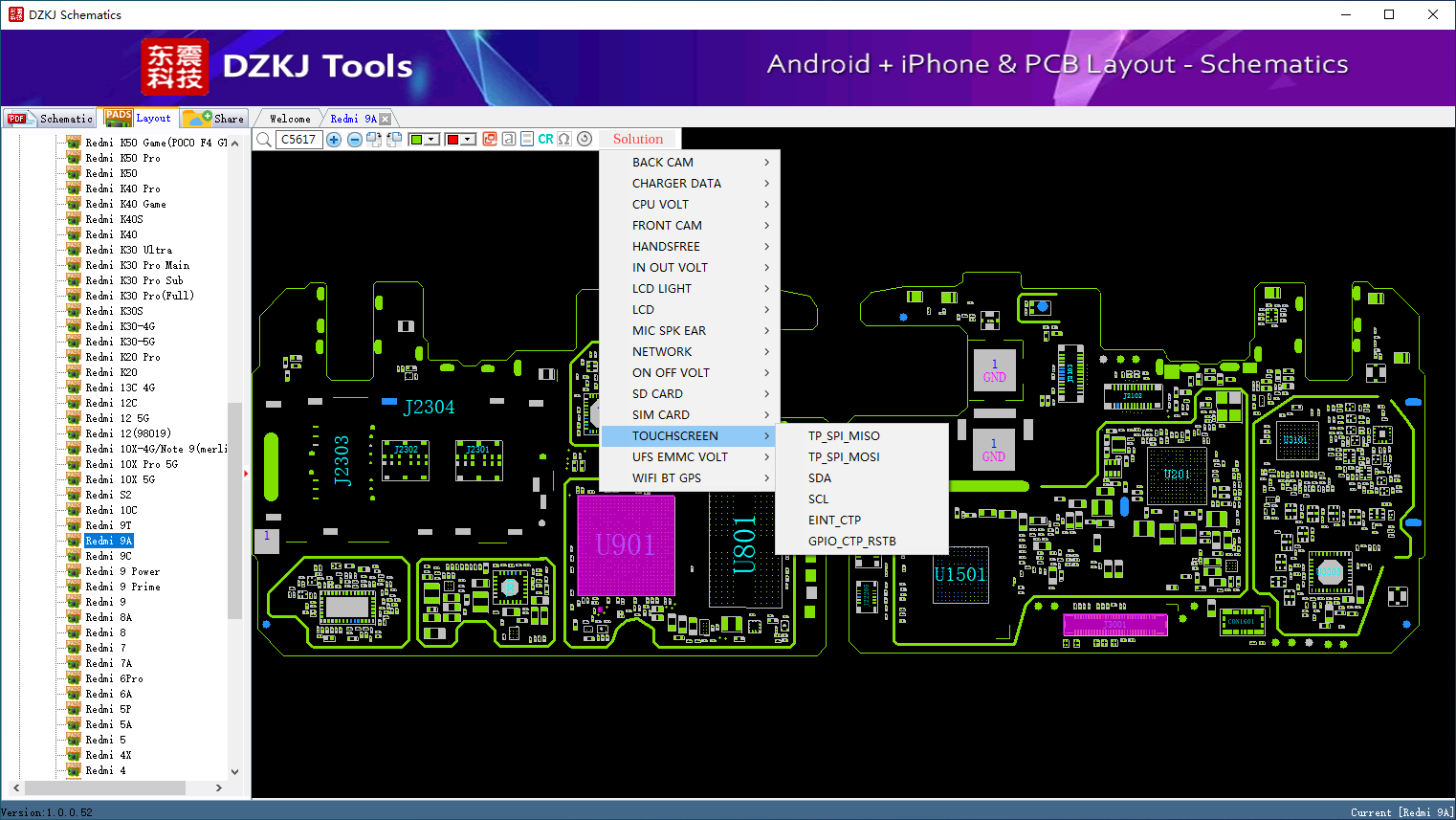This screenshot has height=820, width=1456.
Task: Toggle the CR display icon
Action: (x=545, y=139)
